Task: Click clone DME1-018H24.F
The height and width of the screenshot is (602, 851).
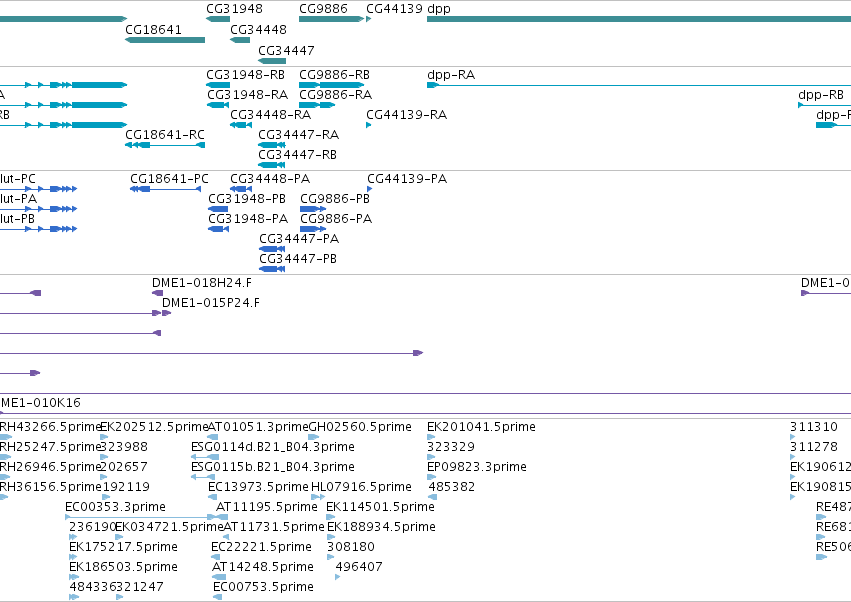Action: pyautogui.click(x=202, y=283)
